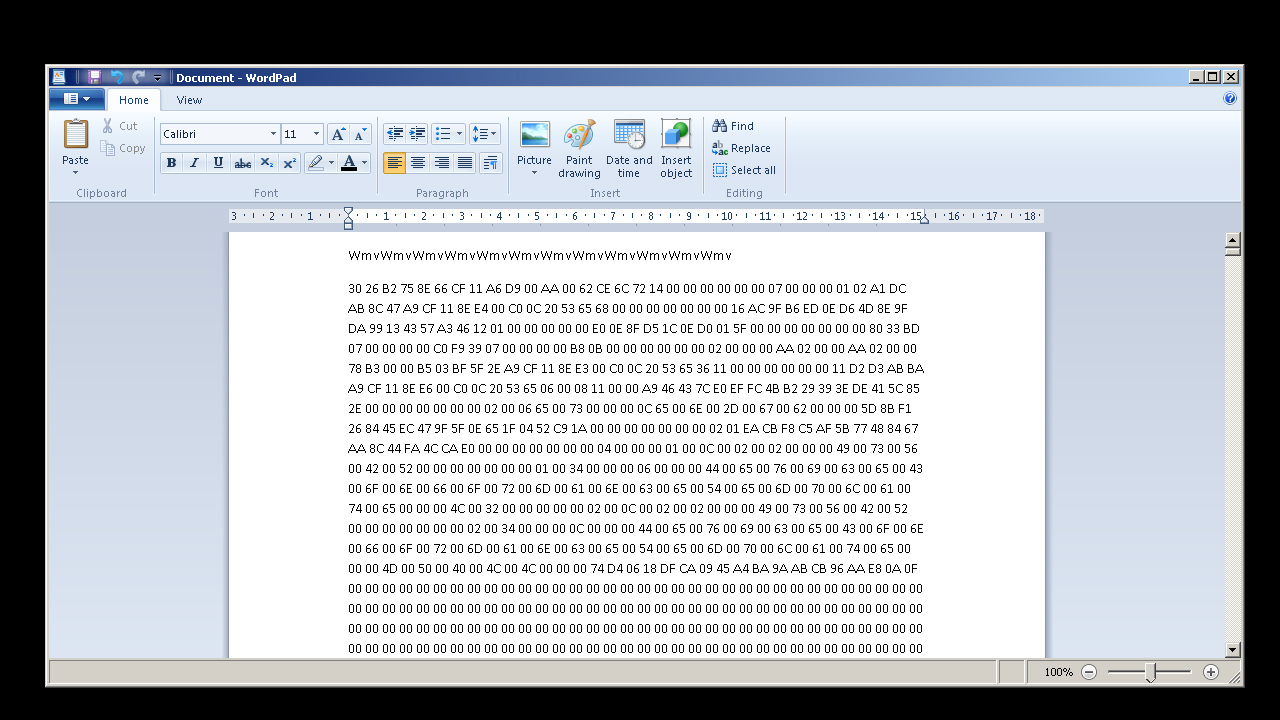Zoom out with the minus button
Viewport: 1280px width, 720px height.
(1090, 672)
